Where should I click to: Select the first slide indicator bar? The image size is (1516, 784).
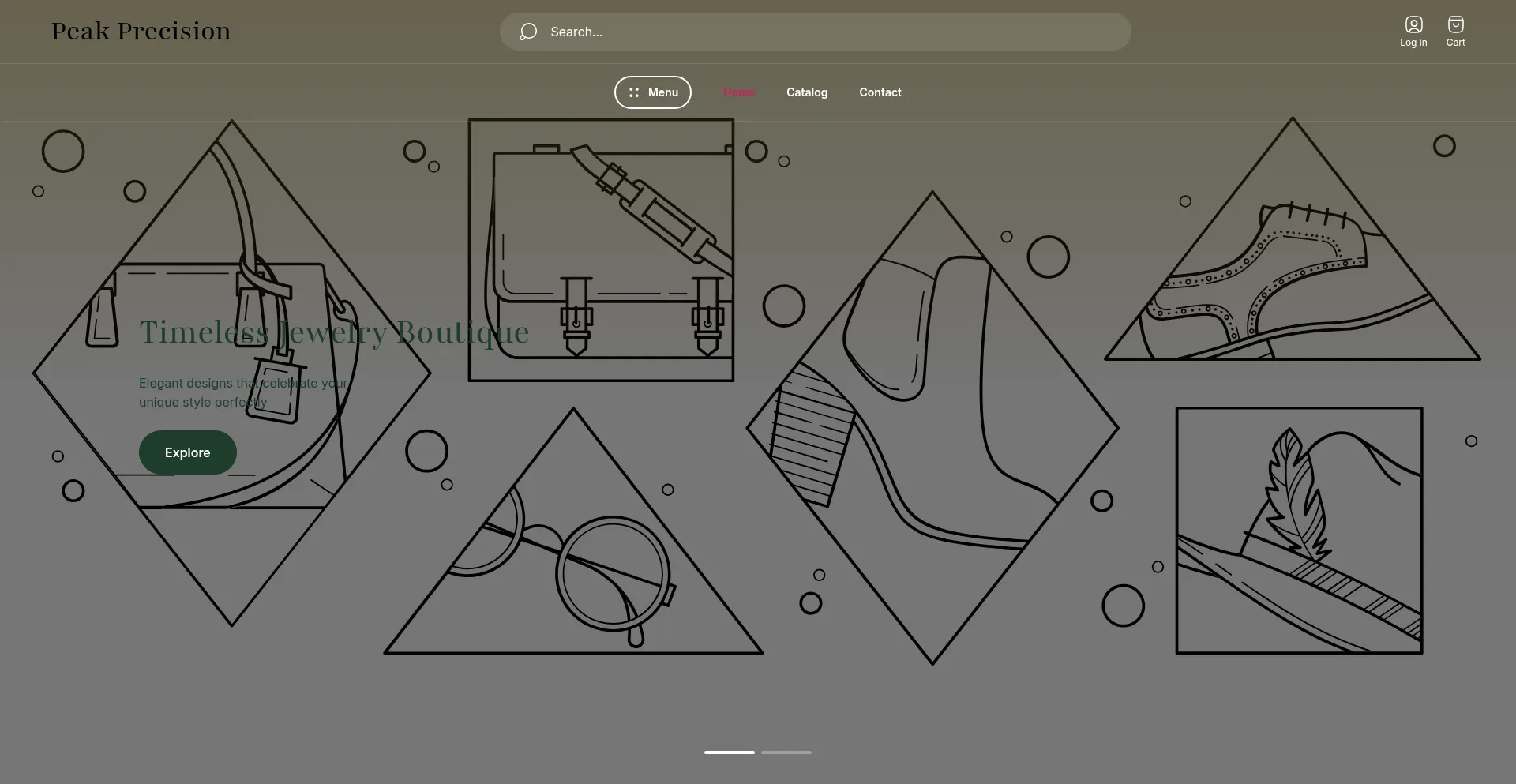point(730,752)
